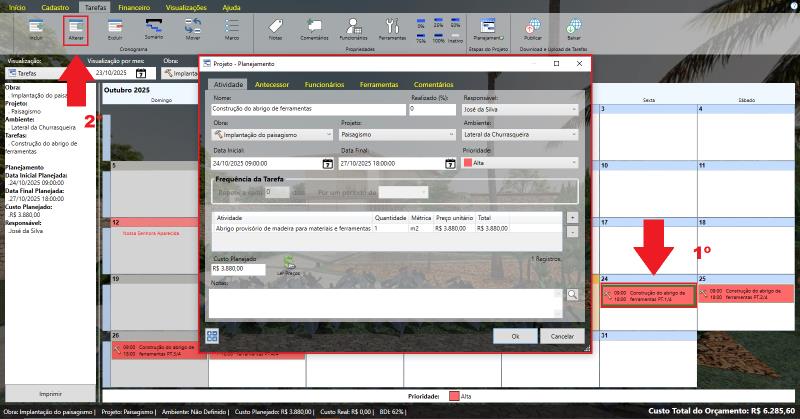This screenshot has width=800, height=419.
Task: Click the grid icon at dialog bottom-left
Action: coord(213,336)
